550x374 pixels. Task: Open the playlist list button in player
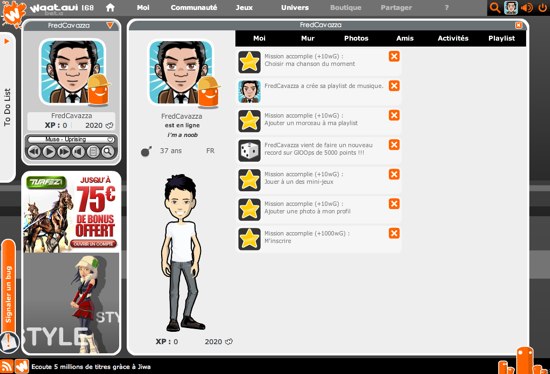pos(93,152)
